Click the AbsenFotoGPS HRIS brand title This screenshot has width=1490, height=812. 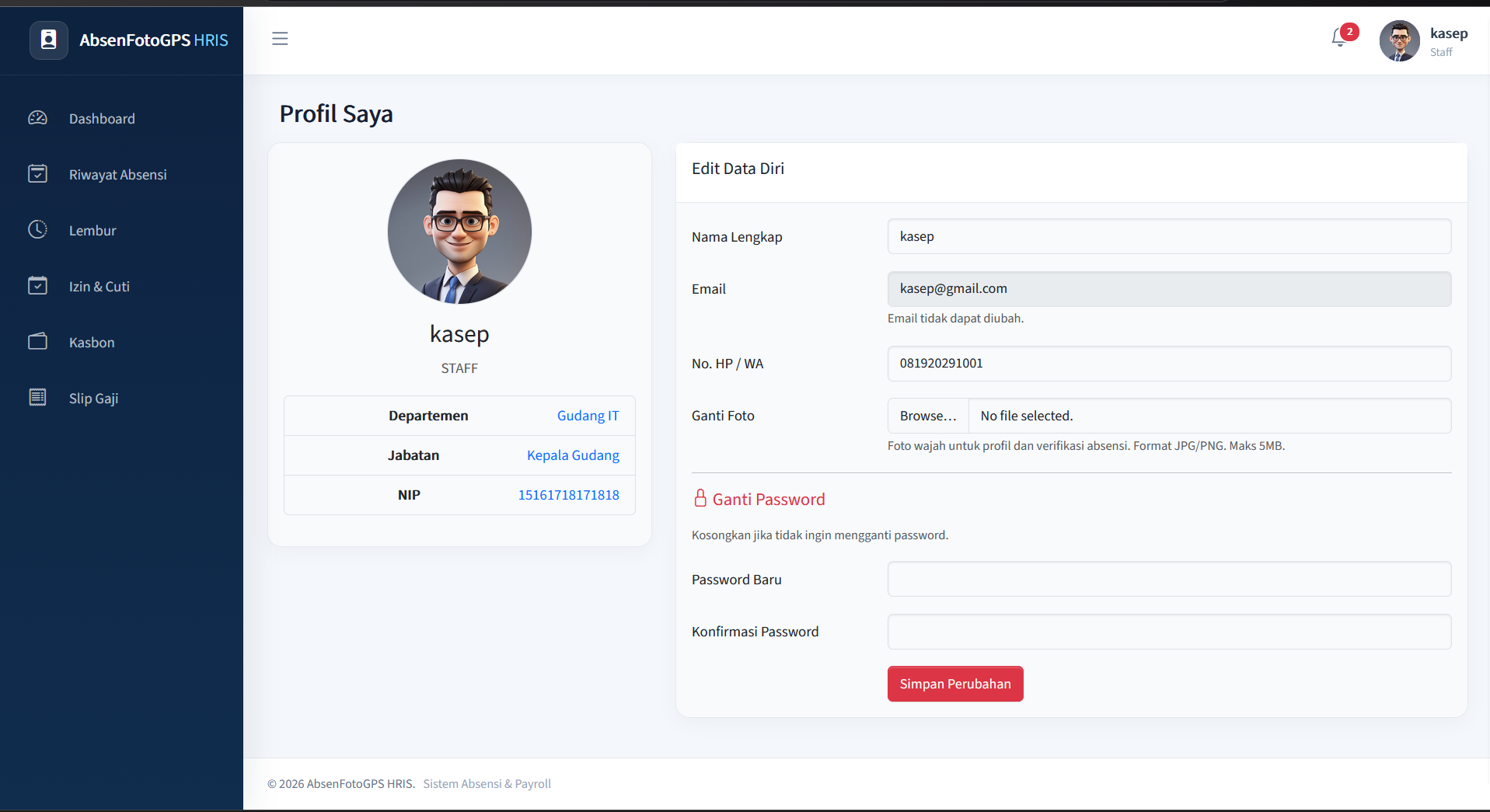[154, 40]
